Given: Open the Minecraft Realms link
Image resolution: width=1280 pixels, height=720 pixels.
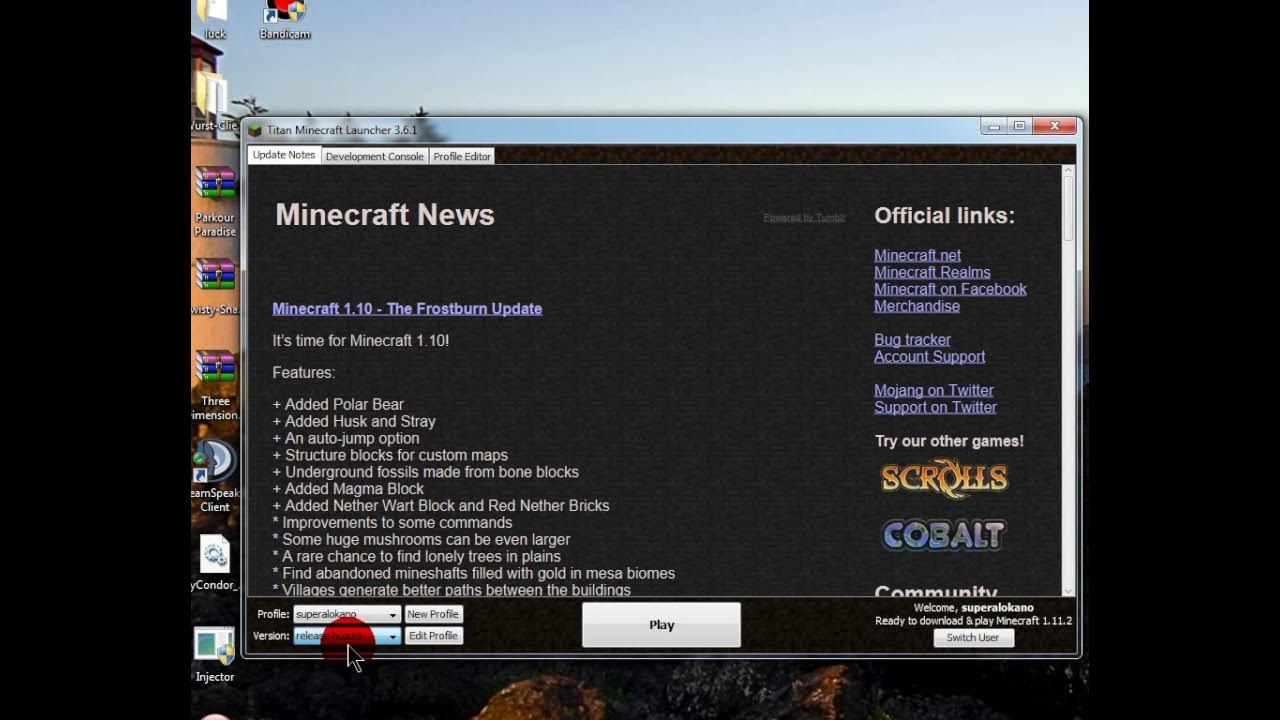Looking at the screenshot, I should (932, 272).
